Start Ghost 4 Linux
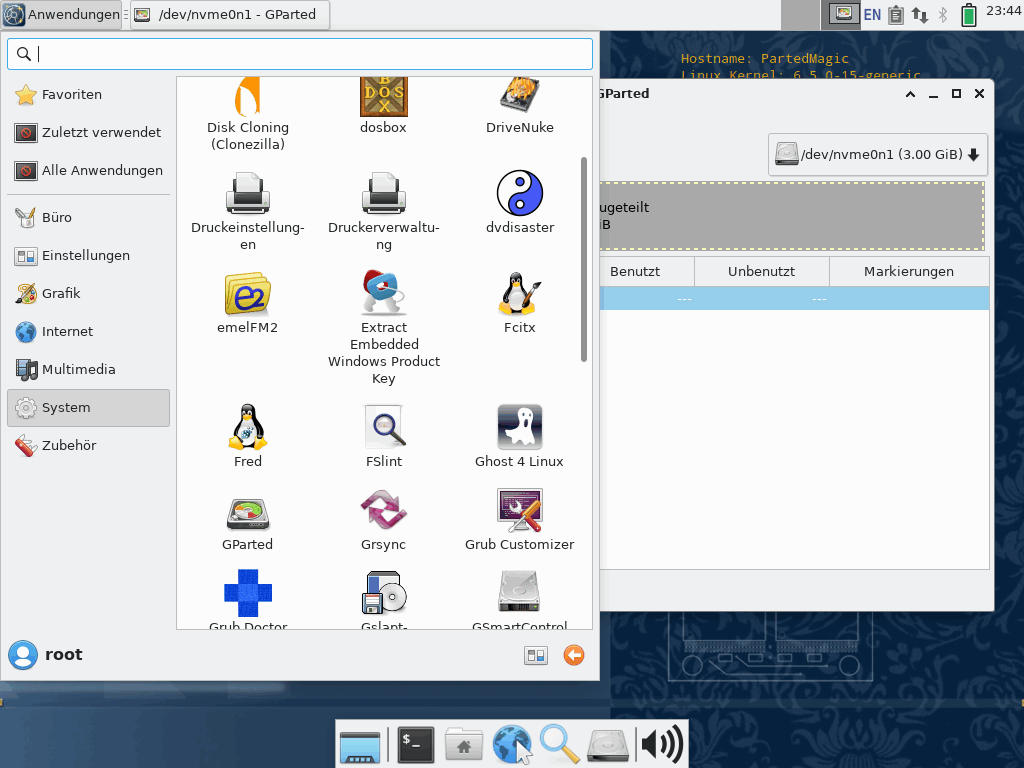The height and width of the screenshot is (768, 1024). pos(519,437)
